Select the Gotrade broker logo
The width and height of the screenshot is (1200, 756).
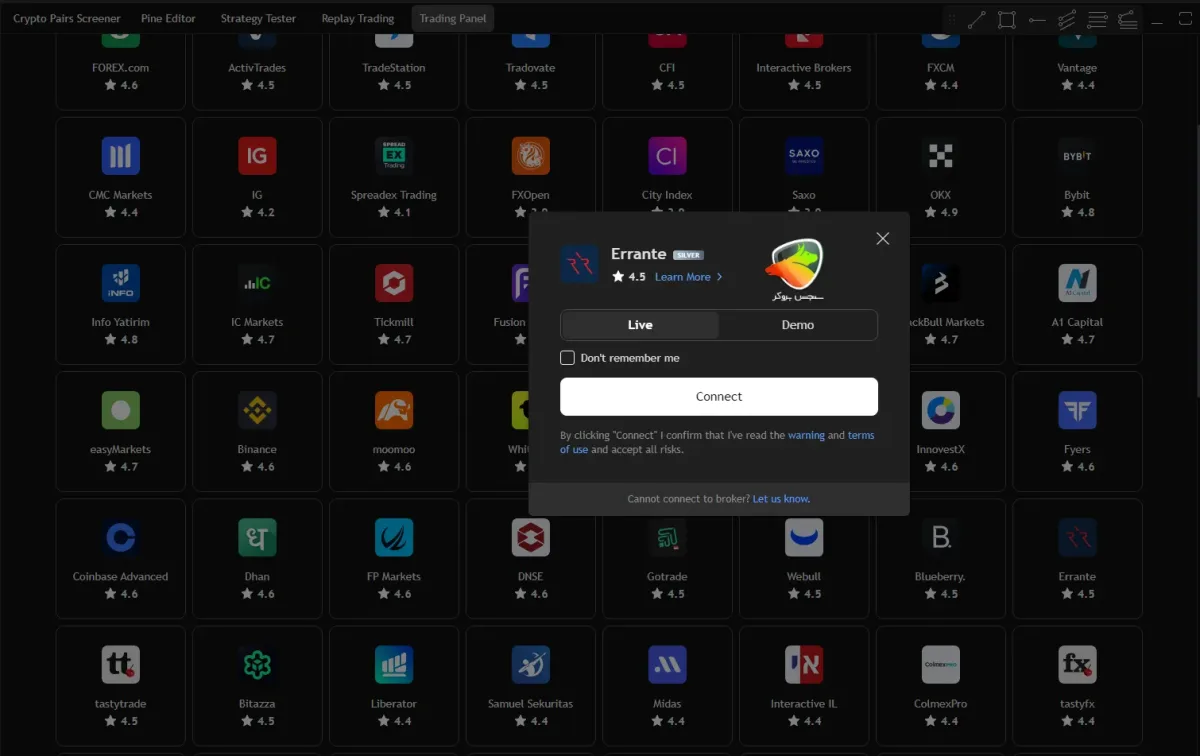[x=667, y=537]
